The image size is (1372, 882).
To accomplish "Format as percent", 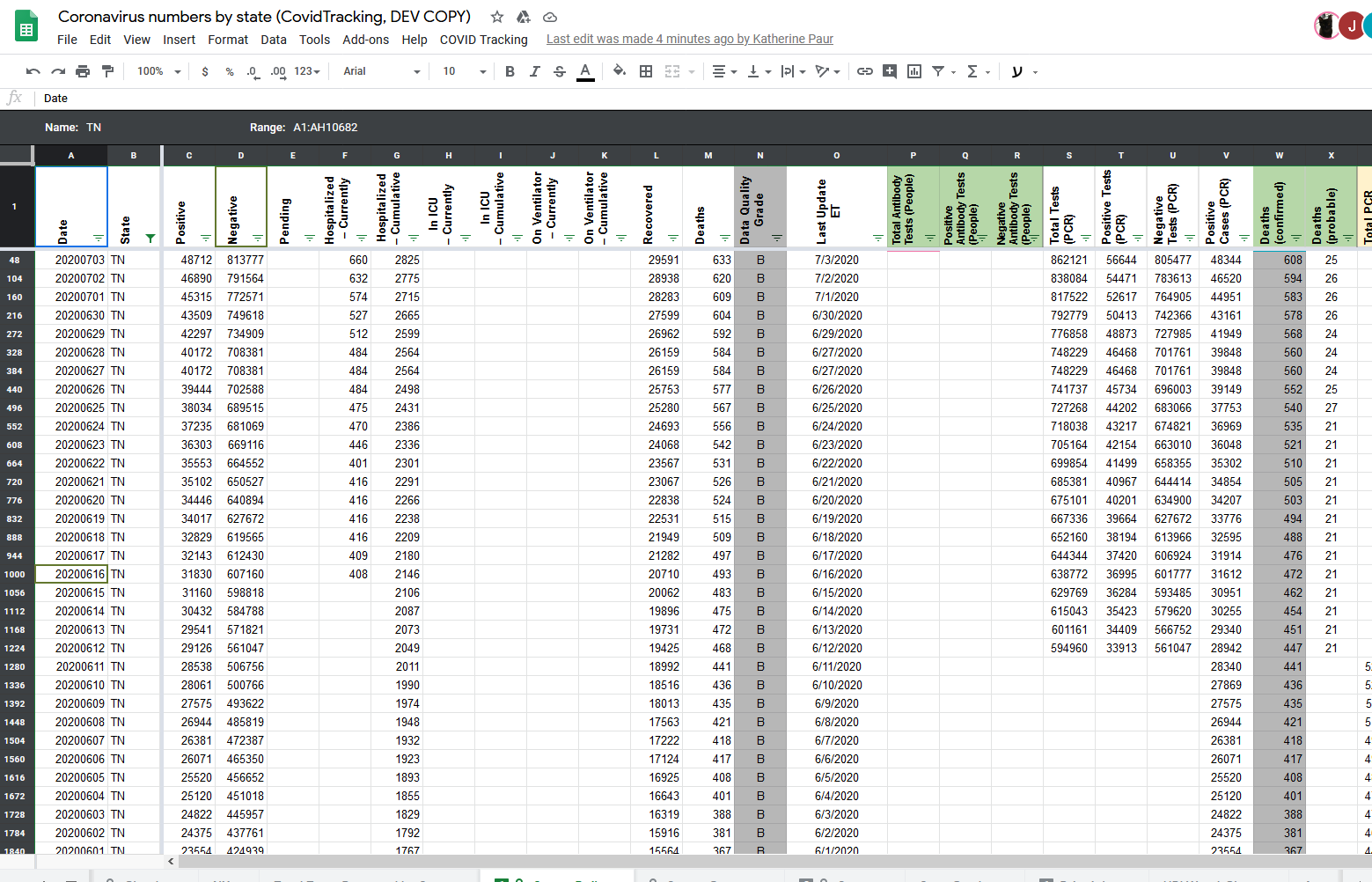I will coord(230,71).
